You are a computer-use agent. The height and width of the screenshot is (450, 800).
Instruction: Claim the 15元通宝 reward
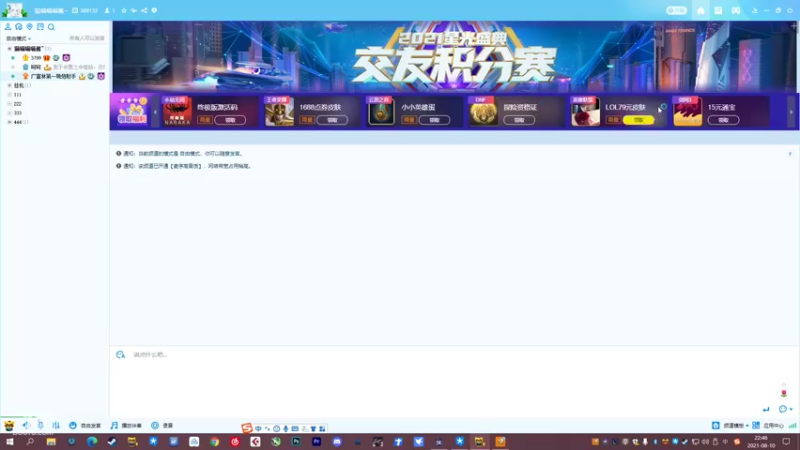(723, 120)
